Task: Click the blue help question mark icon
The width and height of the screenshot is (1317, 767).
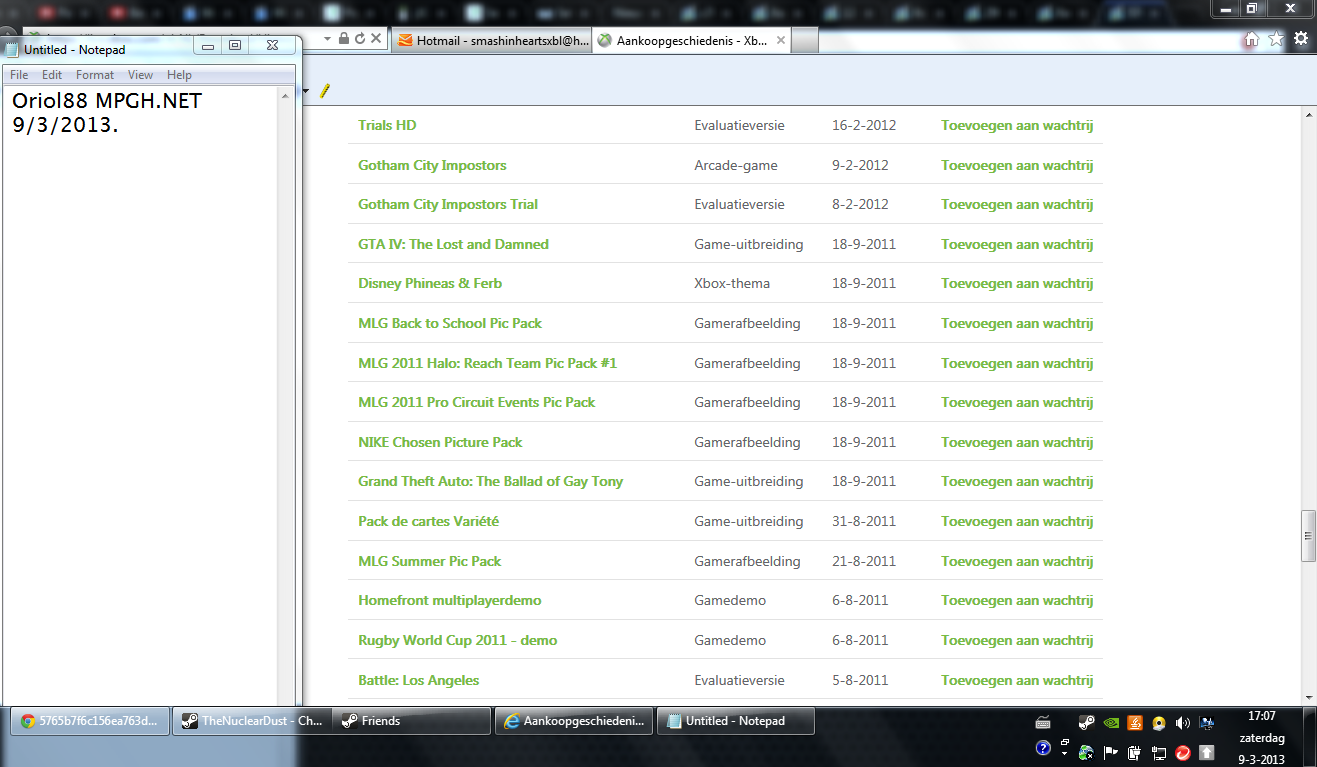Action: [x=1043, y=748]
